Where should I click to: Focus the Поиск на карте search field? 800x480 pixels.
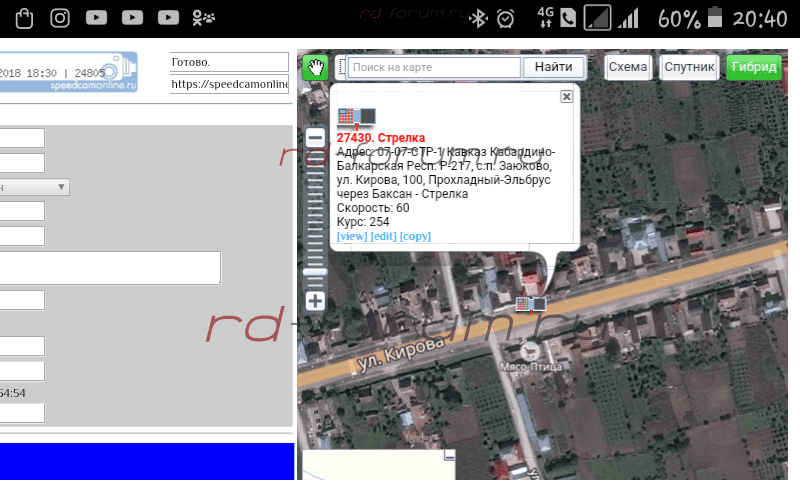click(435, 68)
